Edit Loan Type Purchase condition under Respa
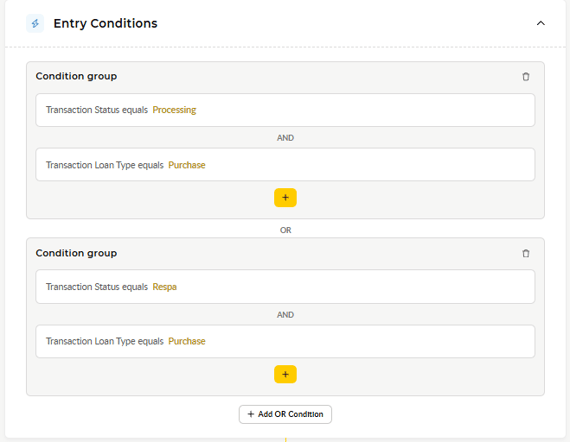Viewport: 570px width, 442px height. (x=285, y=341)
